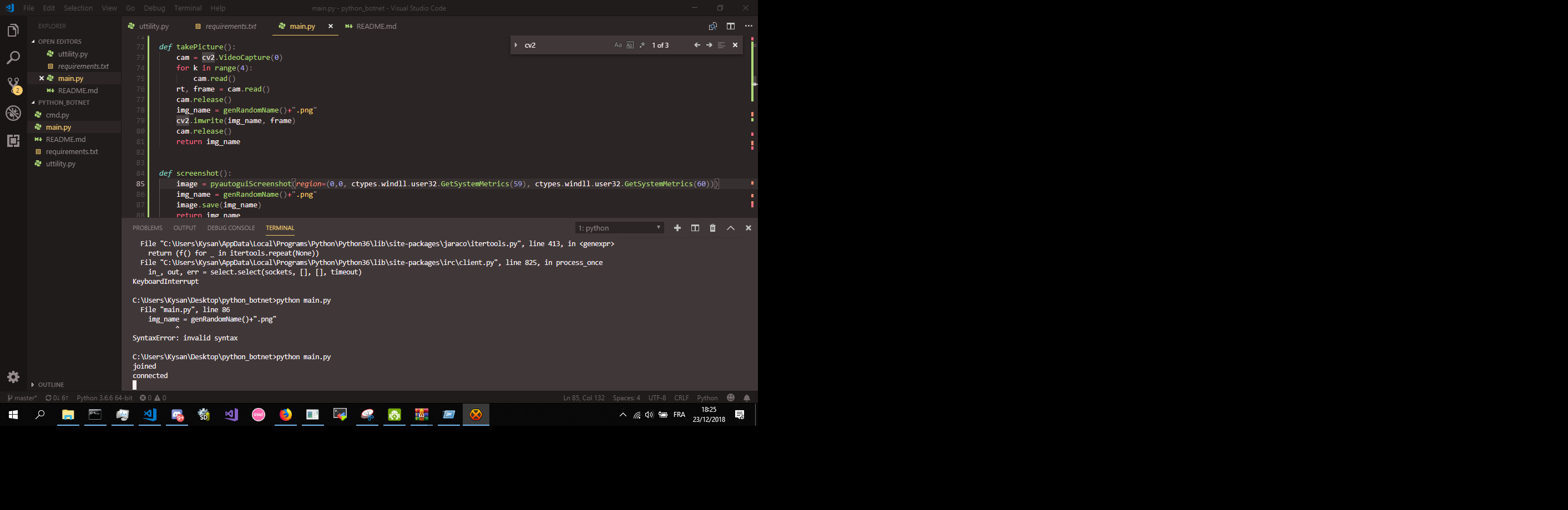This screenshot has width=1568, height=510.
Task: Open notifications bell in status bar
Action: (x=747, y=397)
